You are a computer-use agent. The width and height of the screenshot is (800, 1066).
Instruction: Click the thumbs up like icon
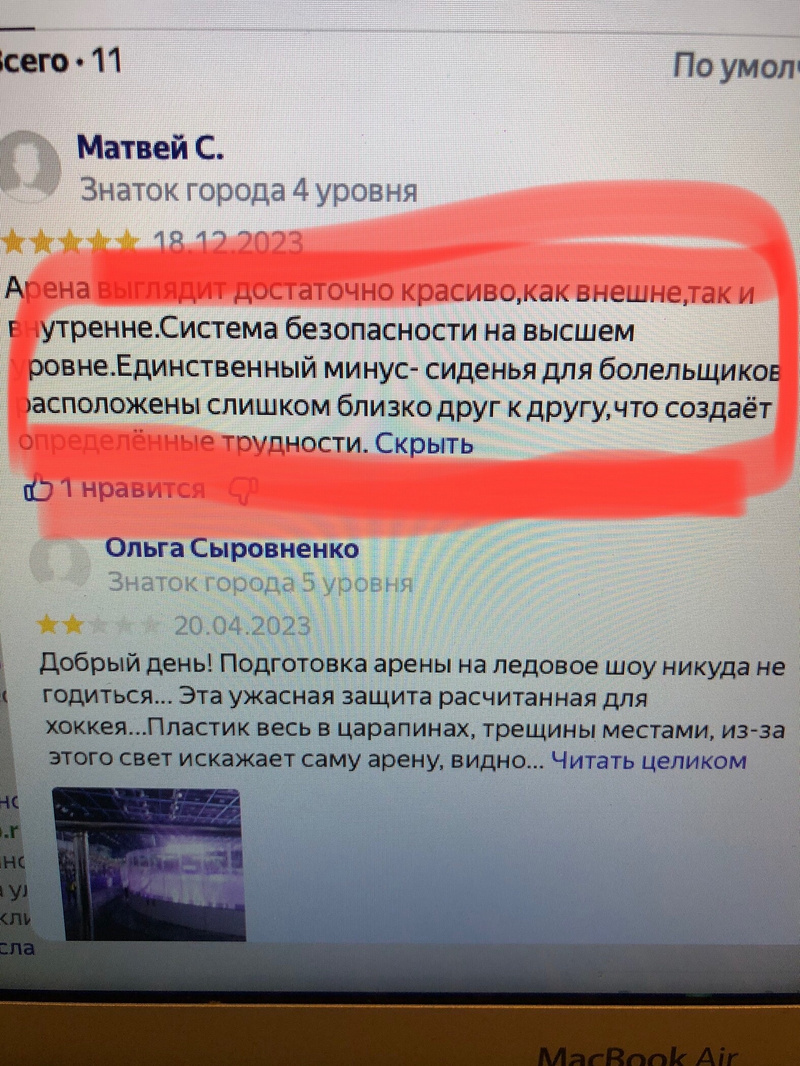38,488
